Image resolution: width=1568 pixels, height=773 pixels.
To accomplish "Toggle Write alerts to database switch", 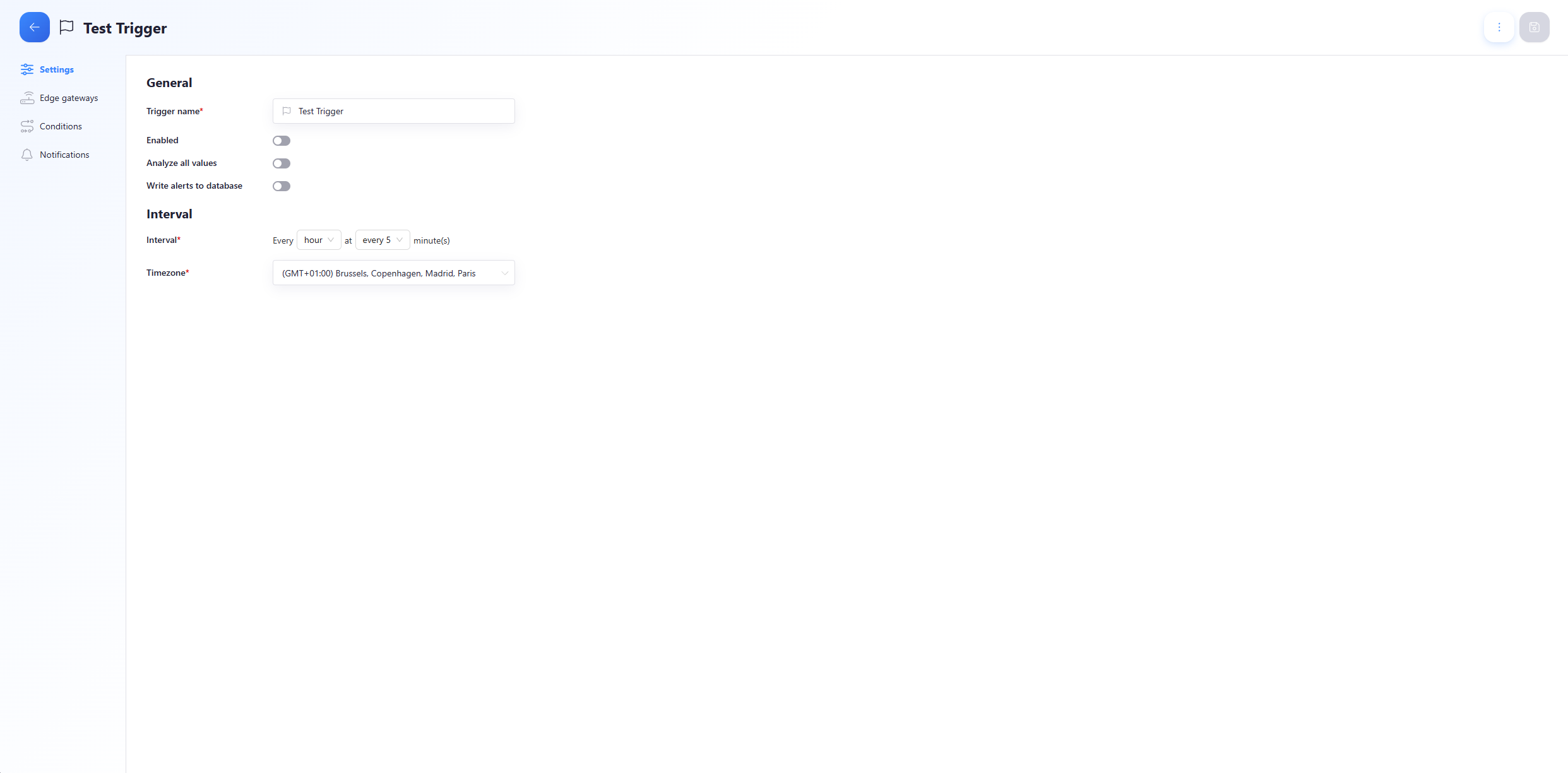I will point(282,186).
